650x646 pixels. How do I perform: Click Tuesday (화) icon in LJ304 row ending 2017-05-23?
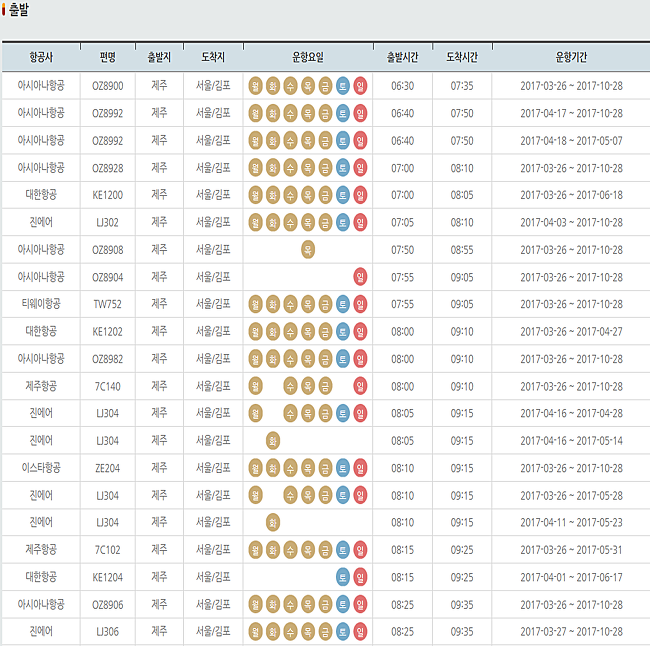click(273, 522)
